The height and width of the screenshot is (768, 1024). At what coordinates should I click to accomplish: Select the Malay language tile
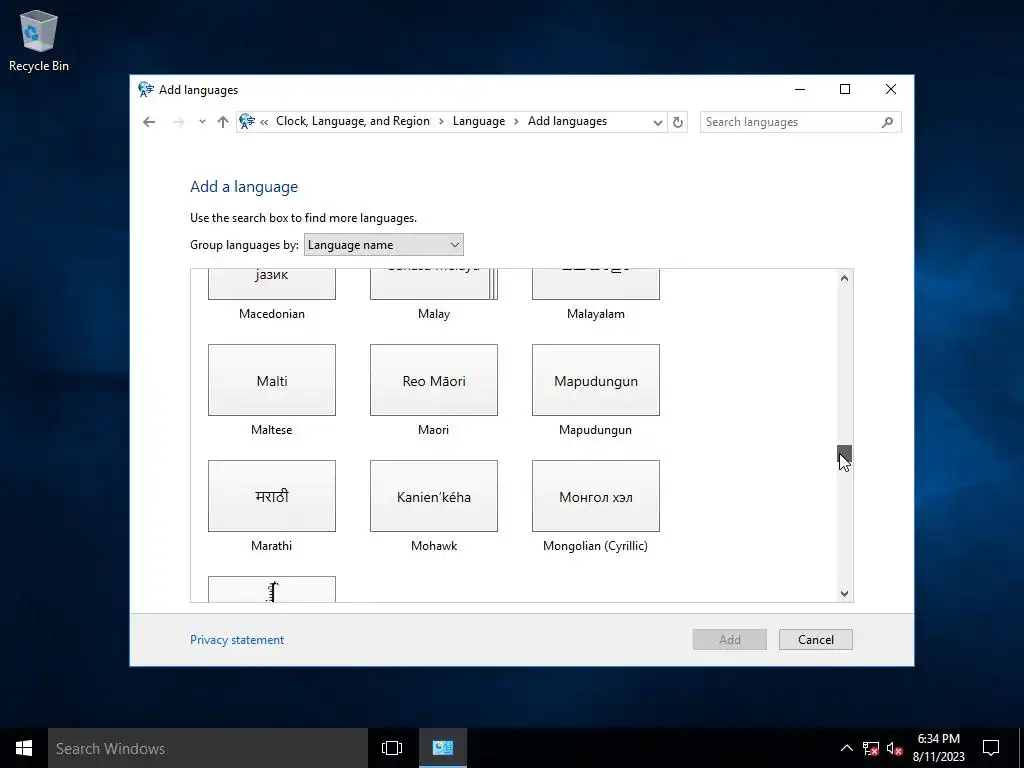pyautogui.click(x=434, y=284)
